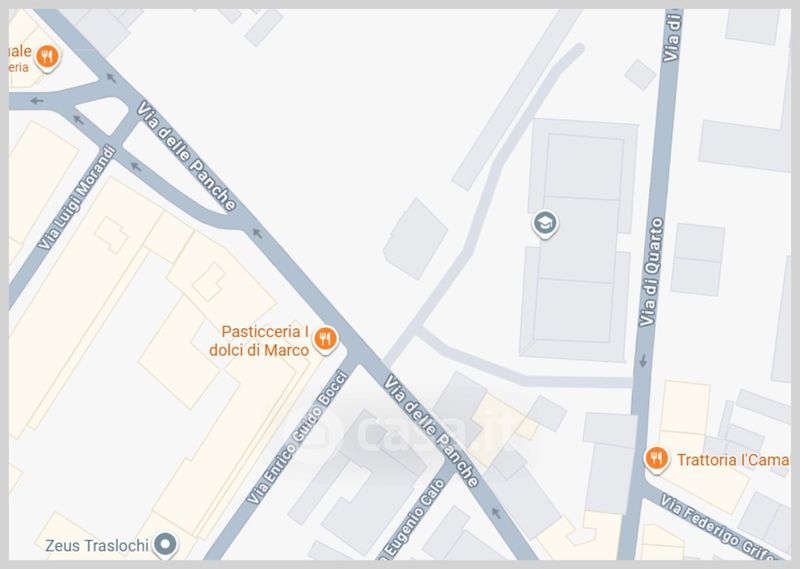The height and width of the screenshot is (569, 800).
Task: Select the restaurant pin in top-left corner
Action: [47, 57]
